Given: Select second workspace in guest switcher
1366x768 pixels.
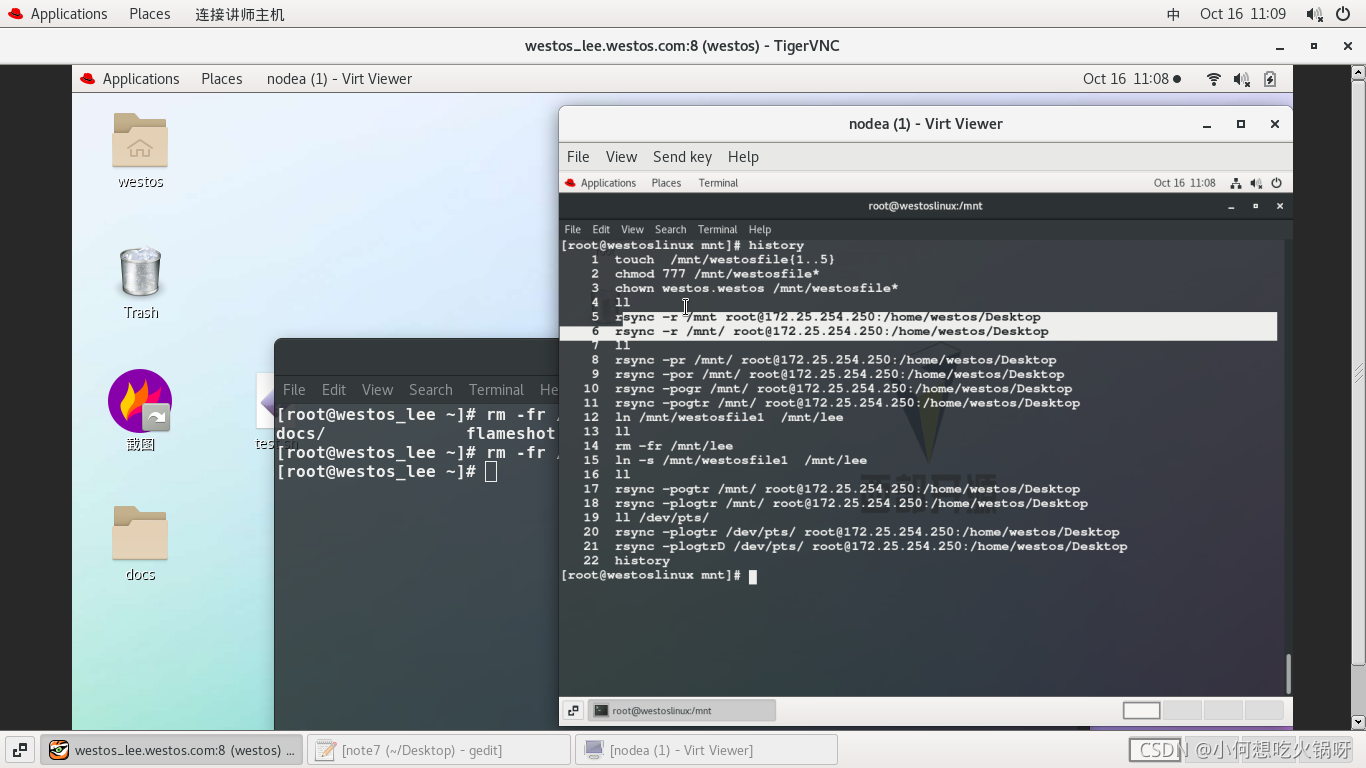Looking at the screenshot, I should click(1182, 711).
